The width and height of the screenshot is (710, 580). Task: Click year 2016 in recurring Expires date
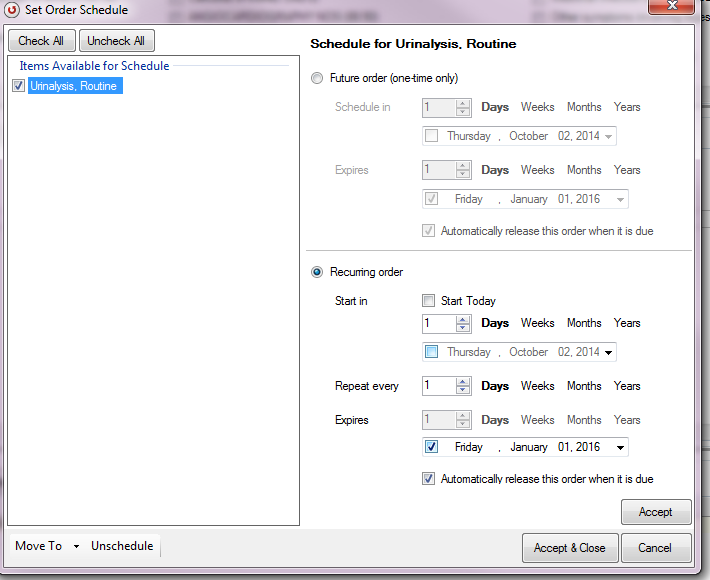pyautogui.click(x=588, y=447)
